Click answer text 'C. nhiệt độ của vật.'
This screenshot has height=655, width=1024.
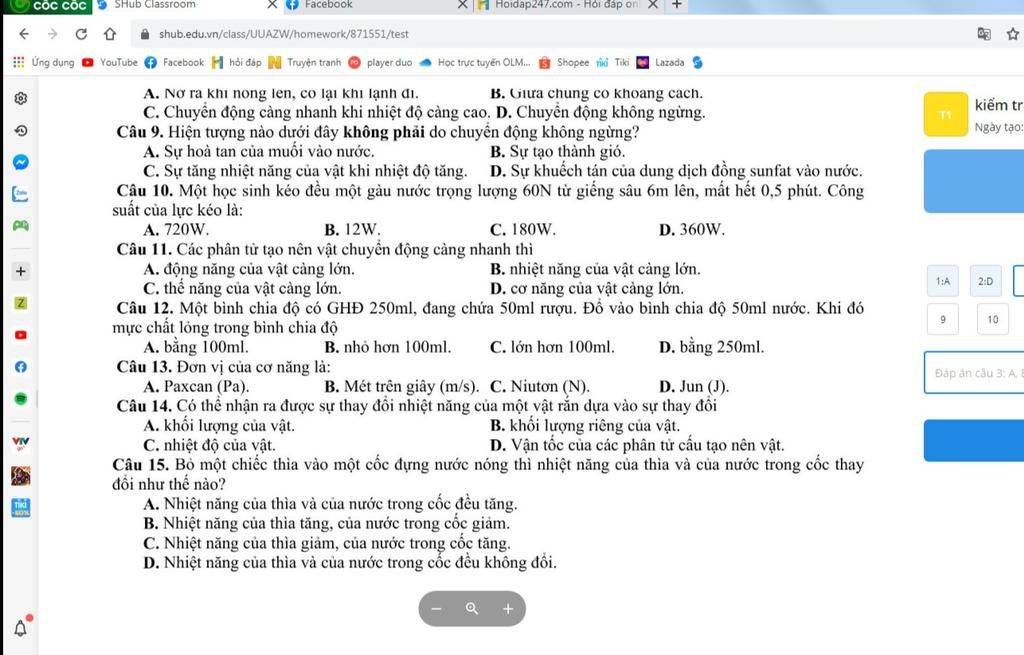point(209,445)
